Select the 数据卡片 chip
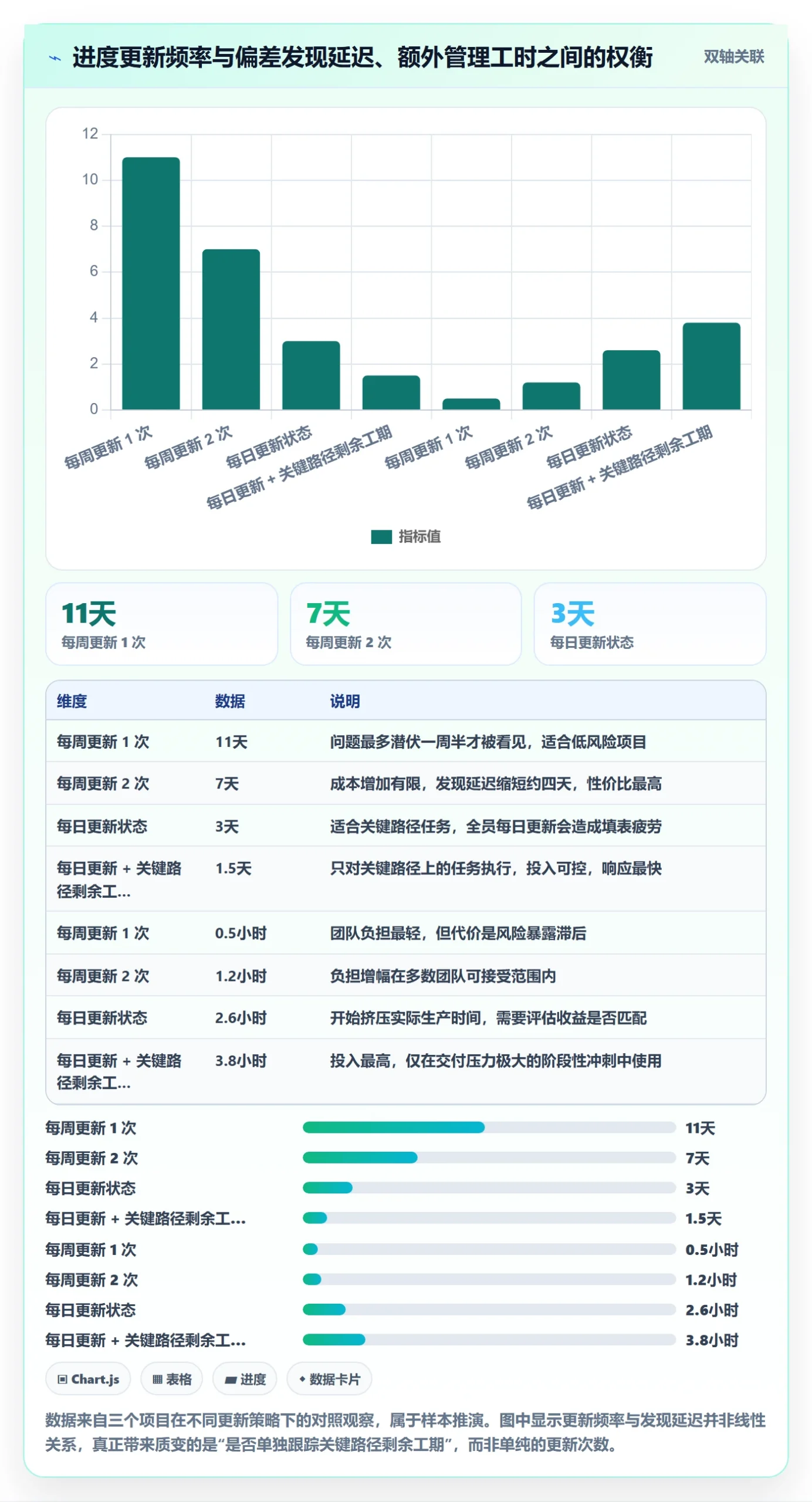This screenshot has width=812, height=1502. click(x=329, y=1379)
